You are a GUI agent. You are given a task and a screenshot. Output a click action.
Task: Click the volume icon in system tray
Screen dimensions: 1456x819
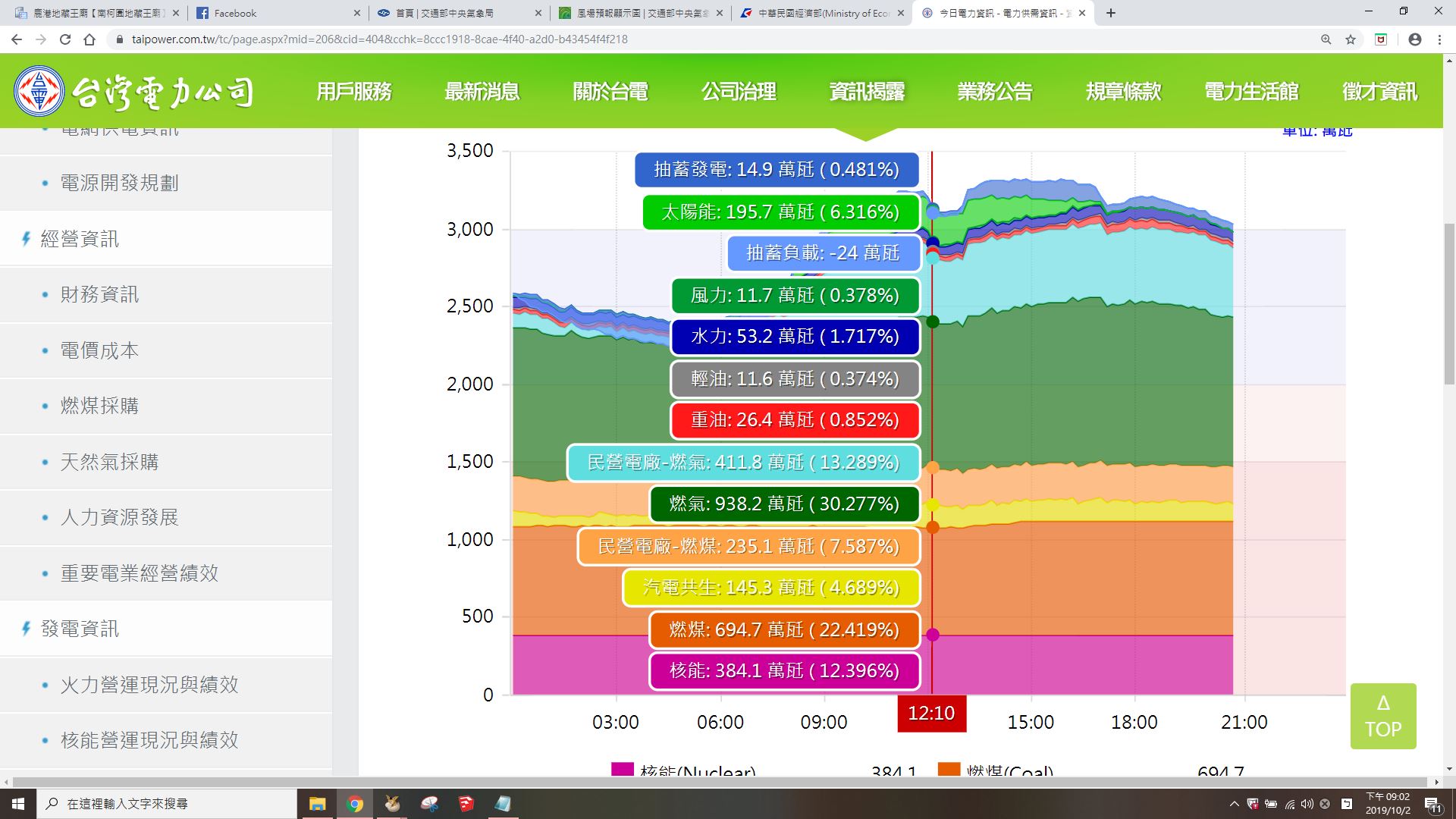(1307, 804)
